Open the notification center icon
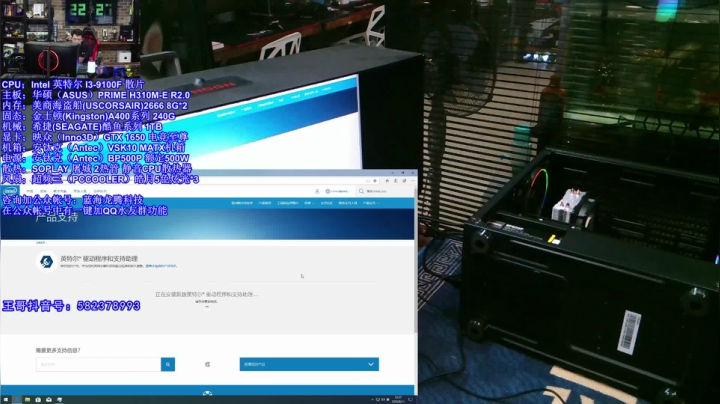This screenshot has width=720, height=404. [411, 400]
